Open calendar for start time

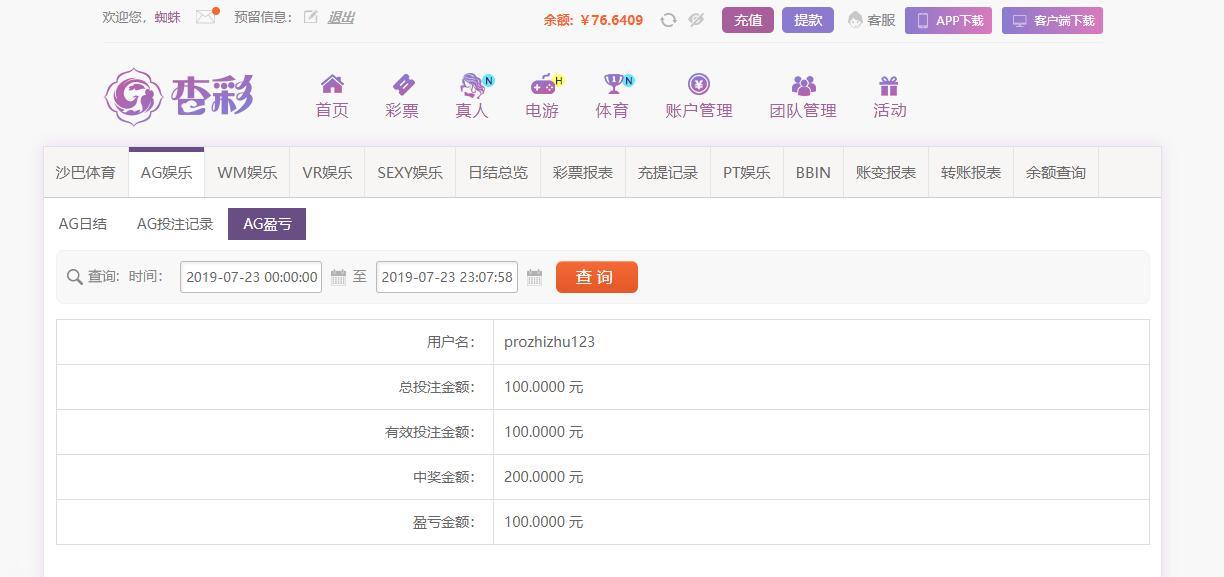(338, 277)
